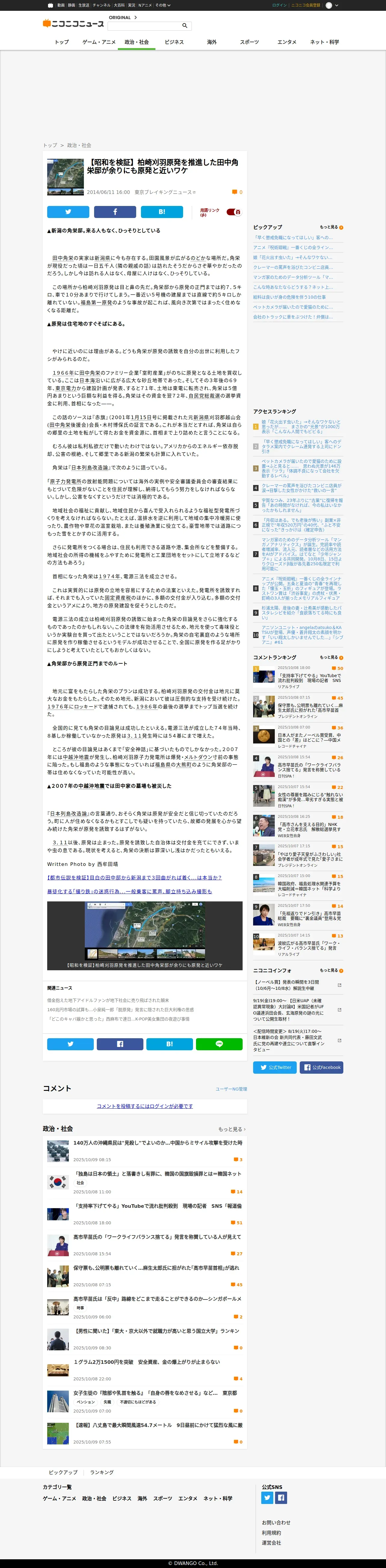Image resolution: width=386 pixels, height=1568 pixels.
Task: Open the 公式Facebook sidebar button
Action: pos(321,1067)
